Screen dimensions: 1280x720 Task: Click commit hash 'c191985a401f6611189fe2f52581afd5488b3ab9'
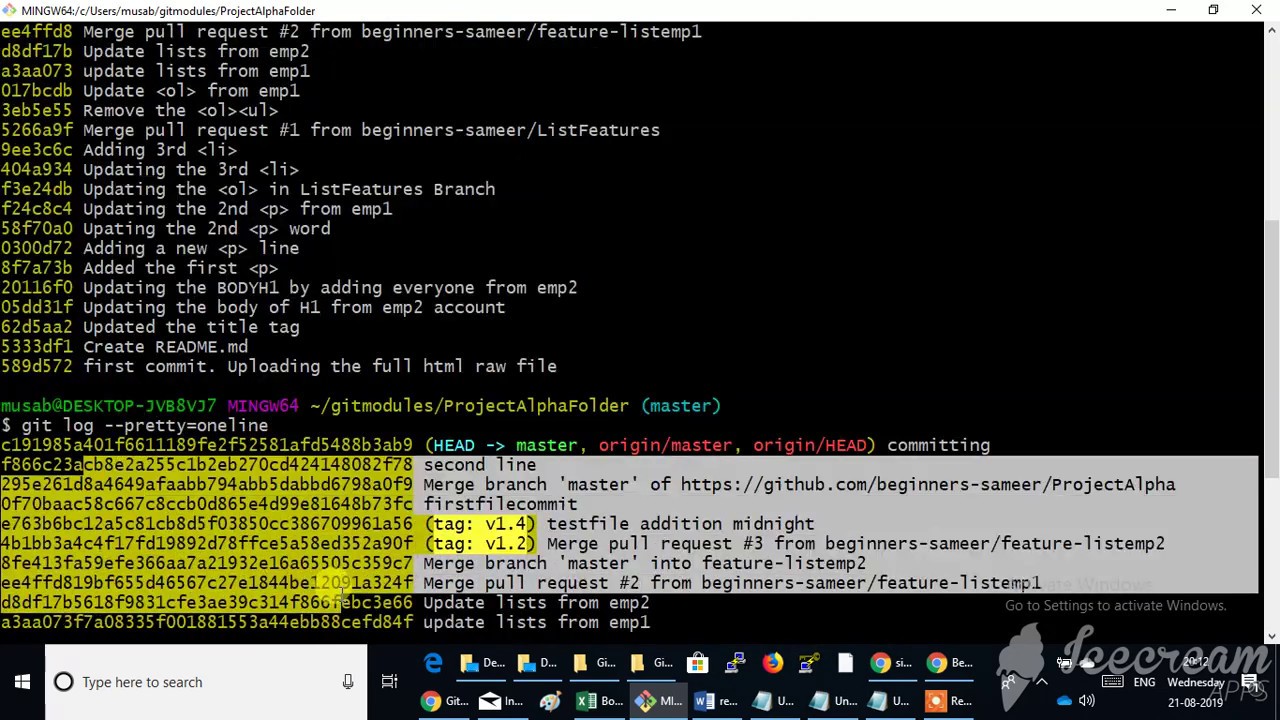pyautogui.click(x=206, y=445)
